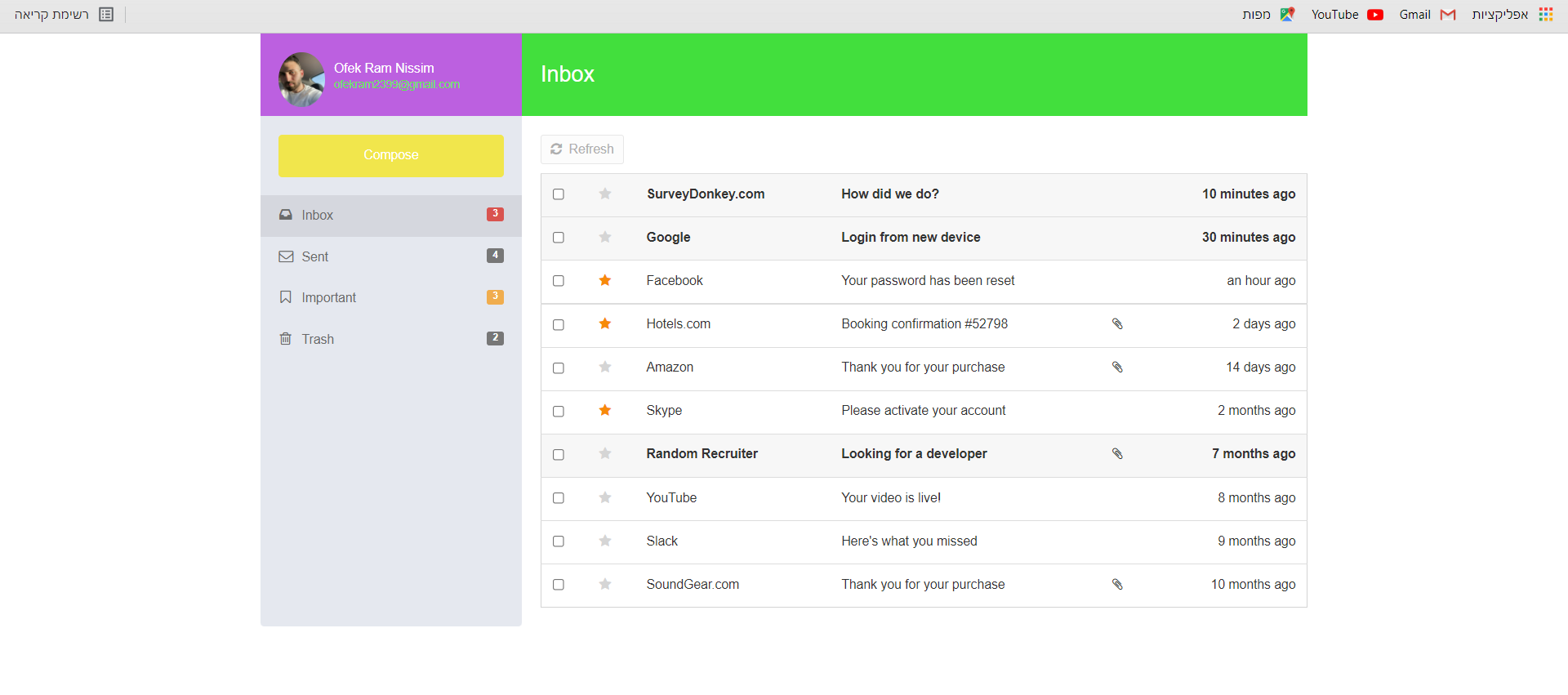This screenshot has height=695, width=1568.
Task: Click the Random Recruiter attachment icon
Action: [x=1117, y=454]
